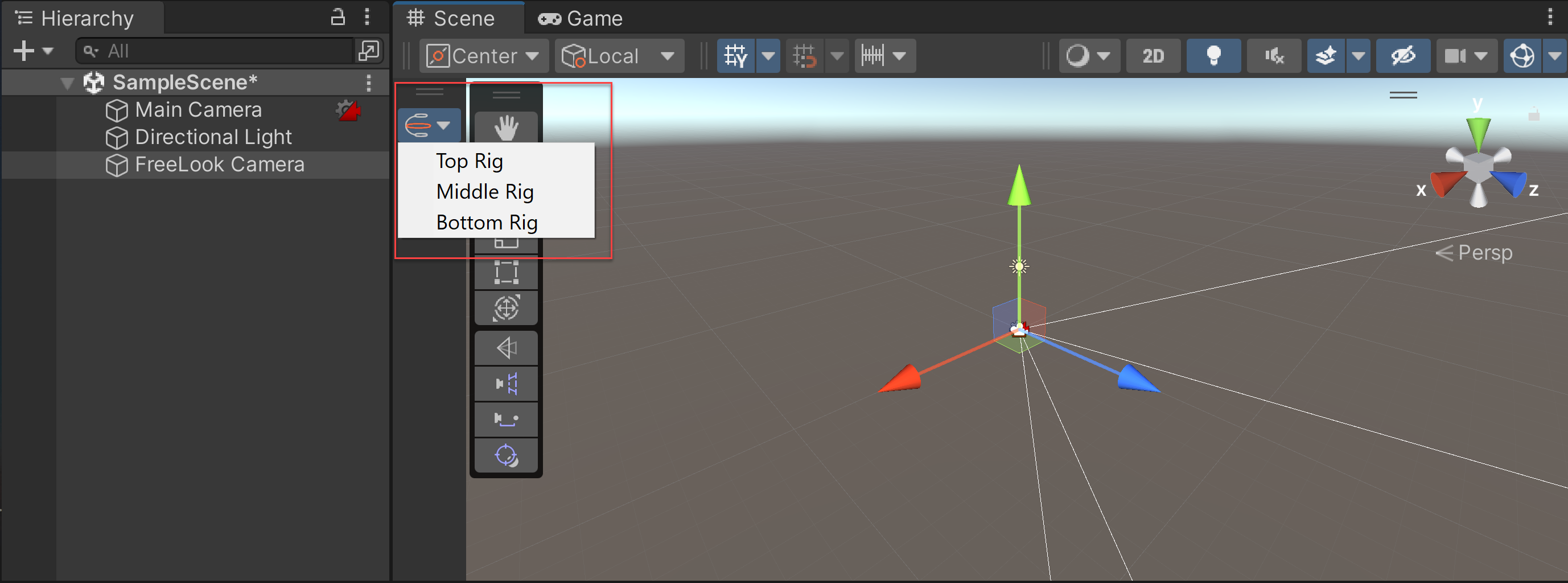Toggle hidden objects scene visibility
1568x583 pixels.
pos(1402,56)
